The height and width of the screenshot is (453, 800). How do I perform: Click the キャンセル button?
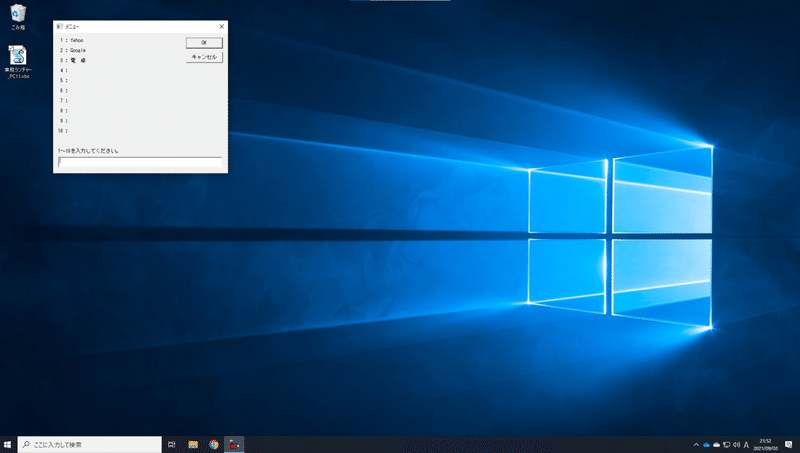pos(204,57)
